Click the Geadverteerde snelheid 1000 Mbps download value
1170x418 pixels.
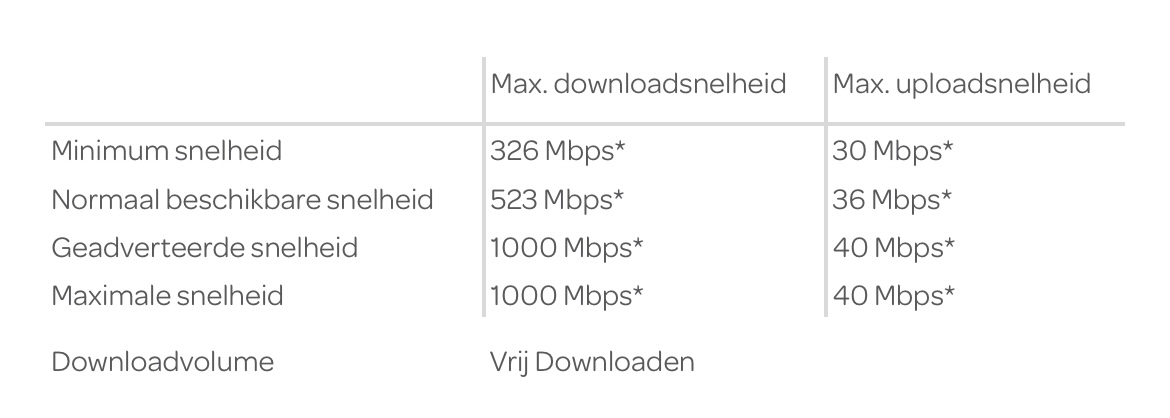click(x=566, y=248)
